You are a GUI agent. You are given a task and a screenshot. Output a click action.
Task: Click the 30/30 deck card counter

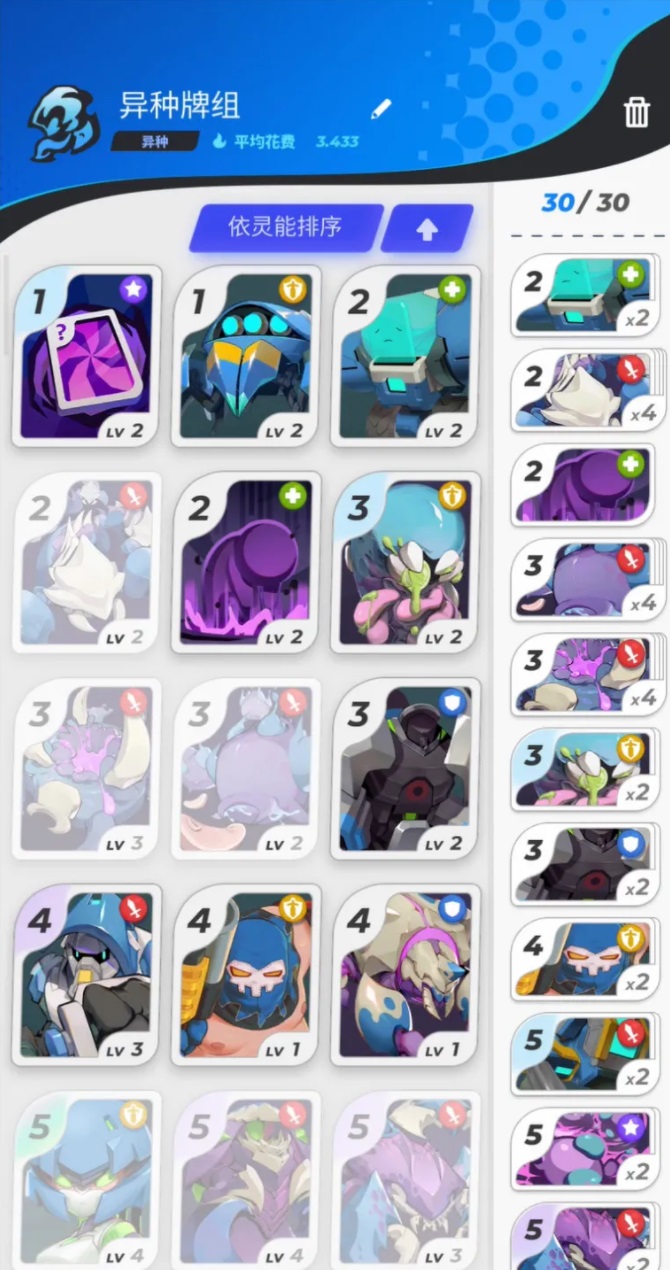coord(585,203)
